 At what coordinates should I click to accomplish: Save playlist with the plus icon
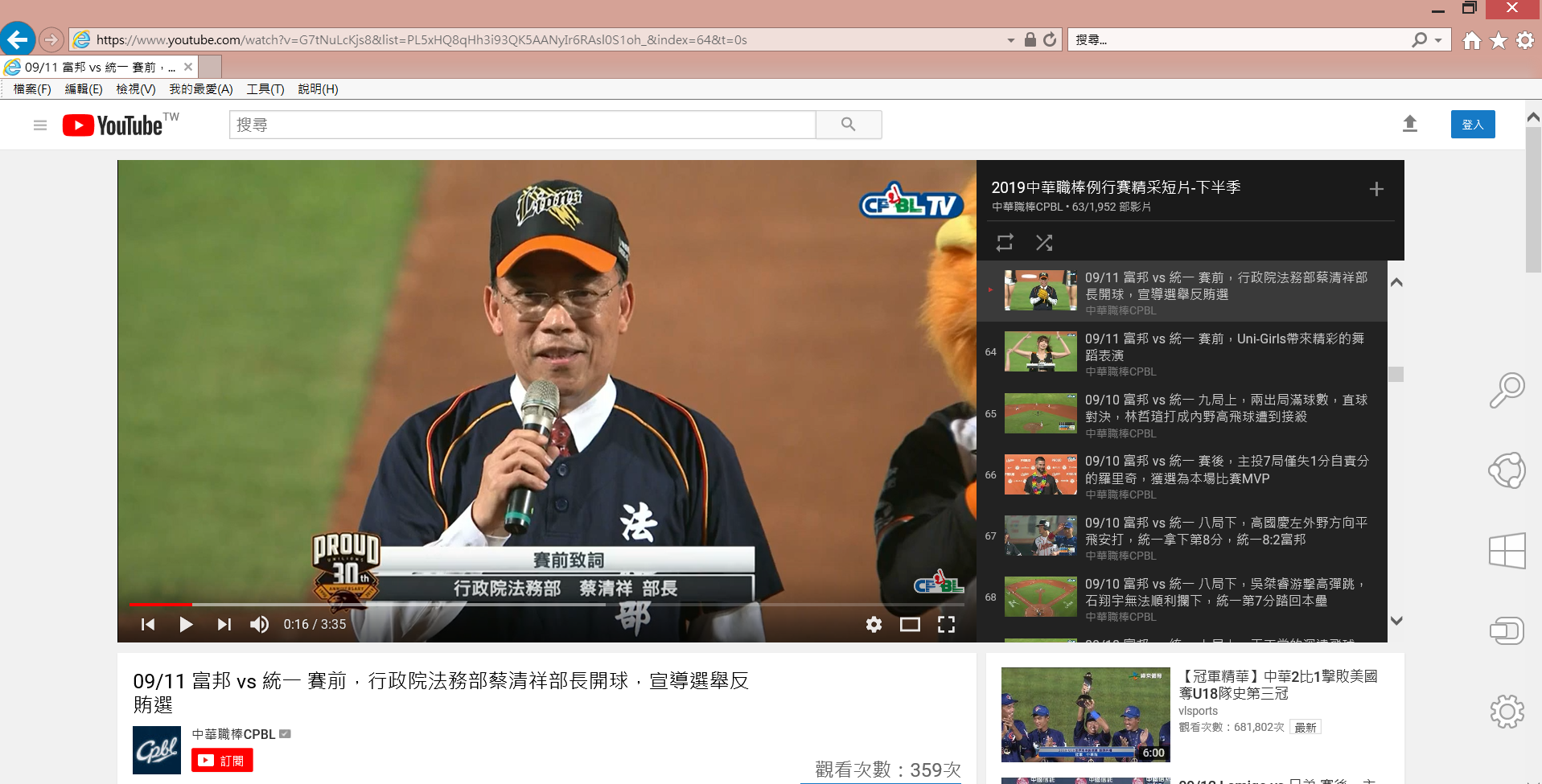pyautogui.click(x=1376, y=189)
